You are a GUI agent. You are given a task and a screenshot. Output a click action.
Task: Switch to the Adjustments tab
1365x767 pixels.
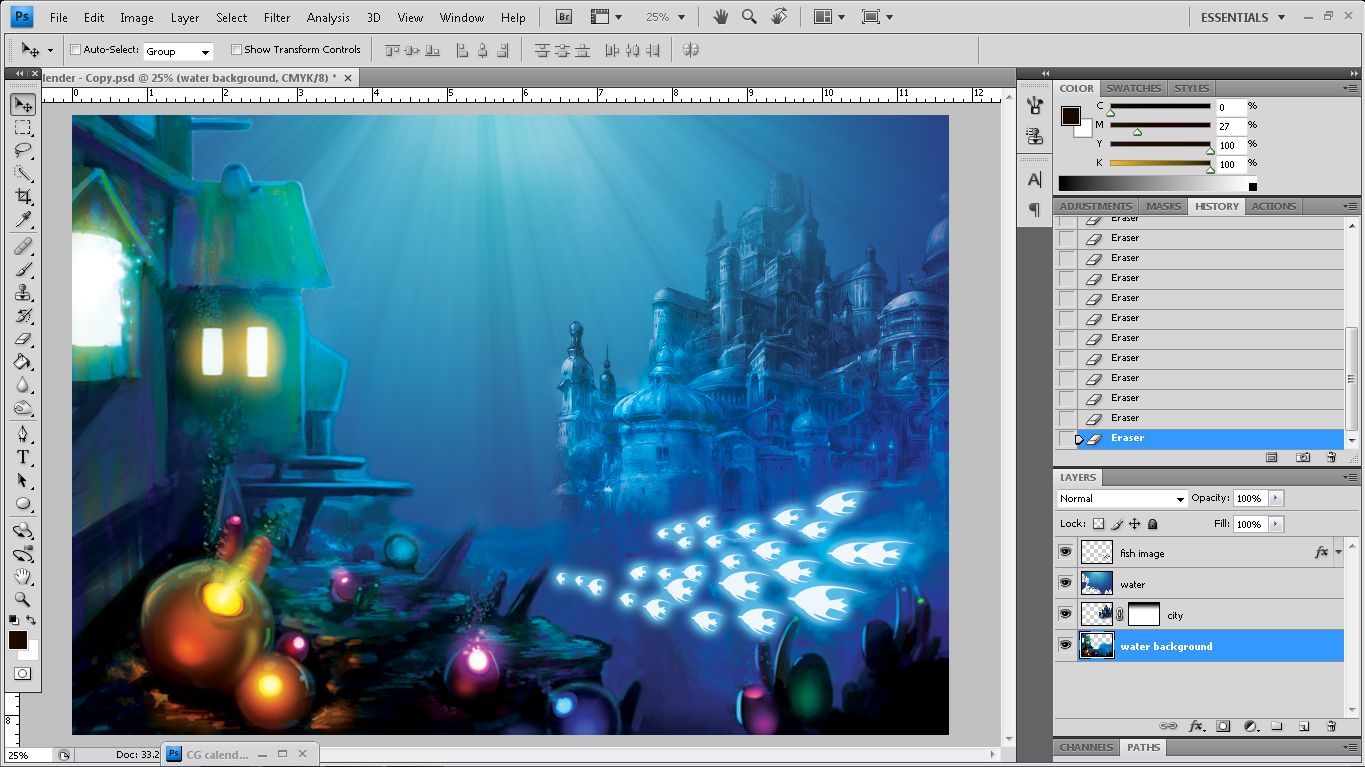pyautogui.click(x=1096, y=206)
